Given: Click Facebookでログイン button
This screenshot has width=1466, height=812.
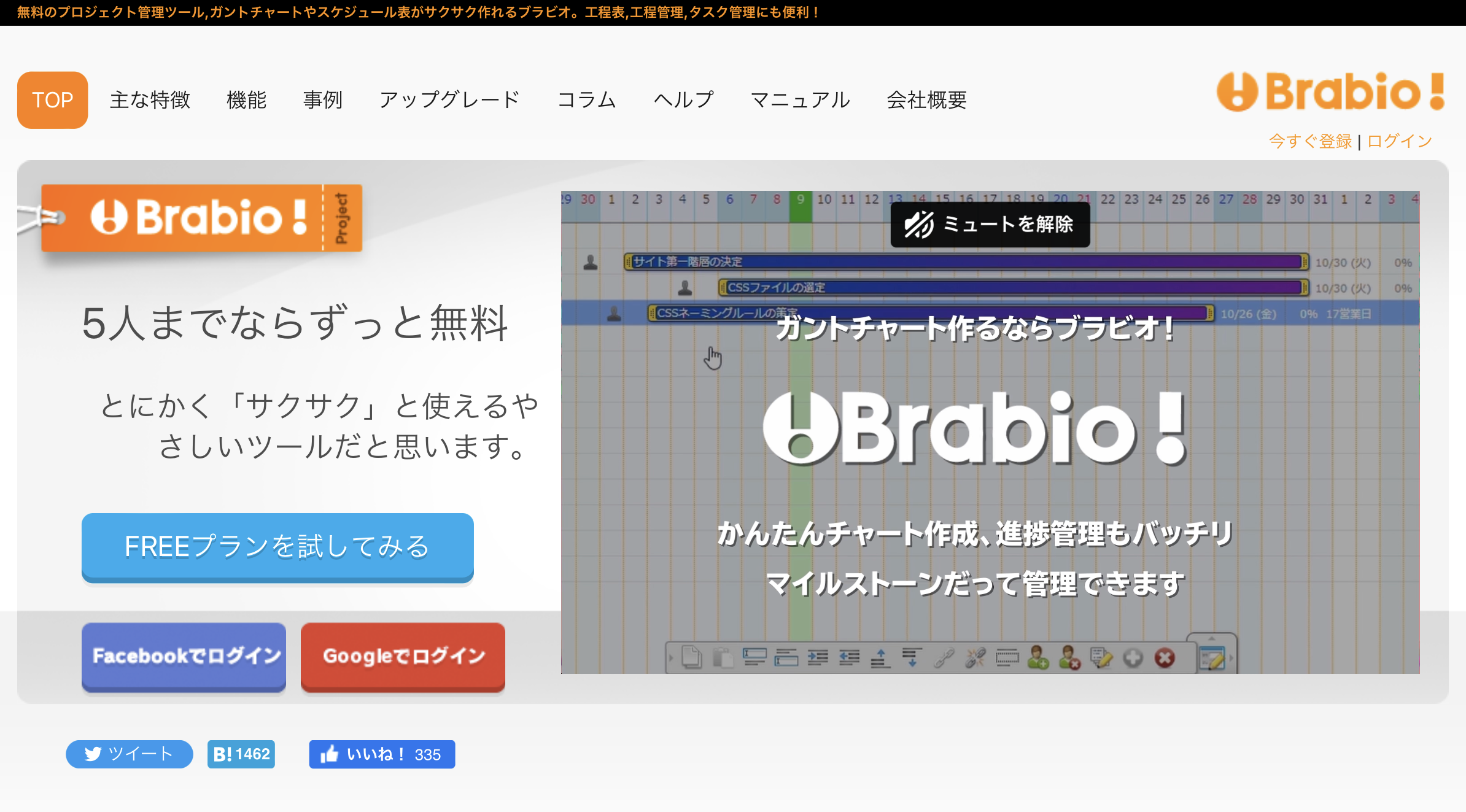Looking at the screenshot, I should [x=184, y=657].
